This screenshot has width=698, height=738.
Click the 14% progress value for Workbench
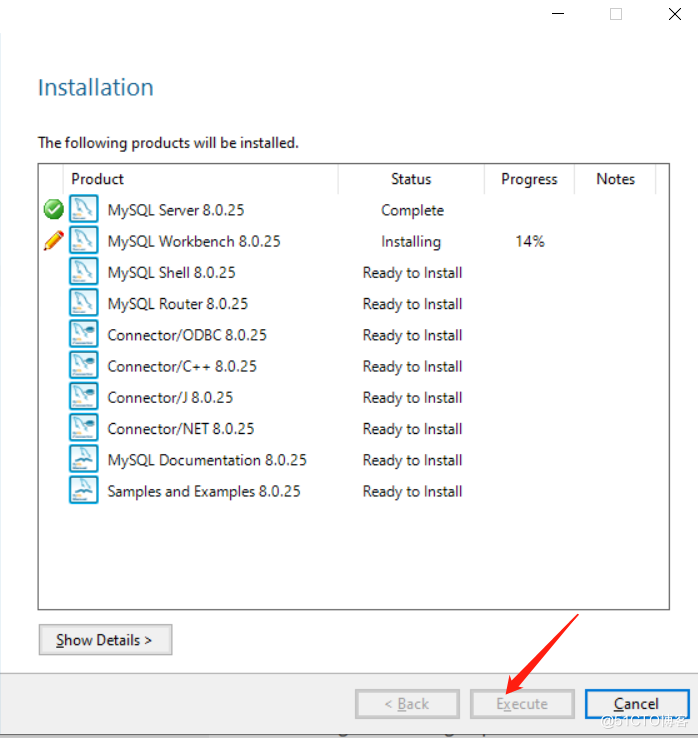[530, 241]
